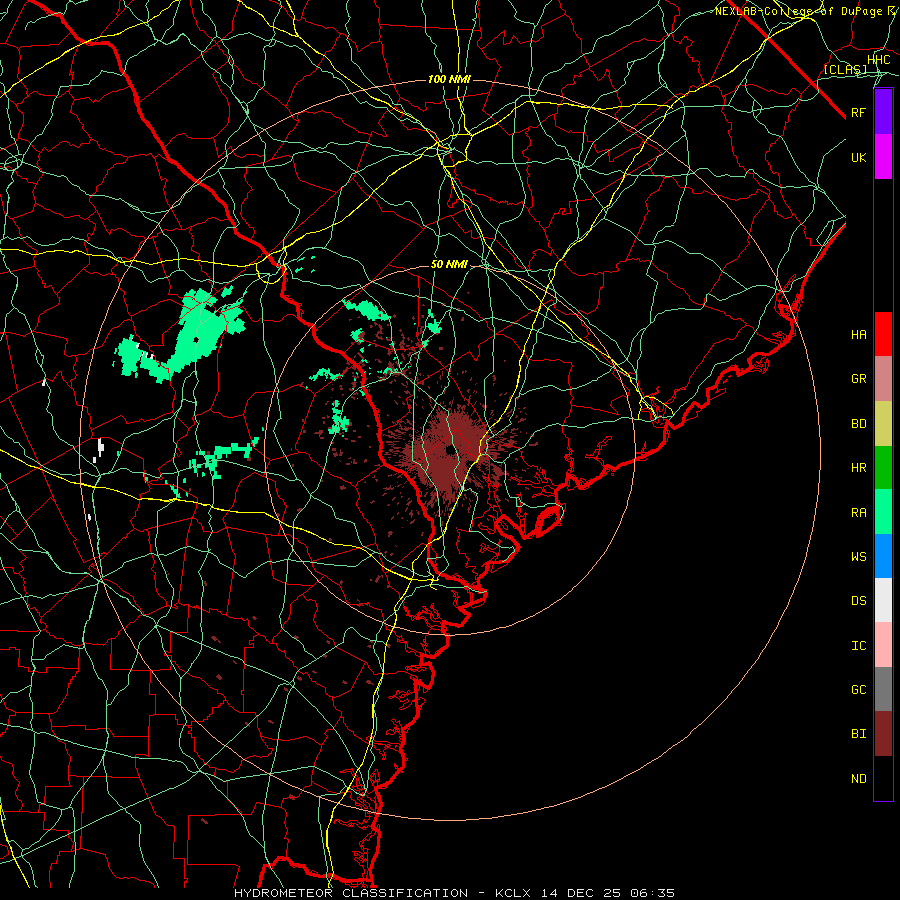Viewport: 900px width, 900px height.
Task: Click the [CLAS] unit label
Action: pyautogui.click(x=845, y=69)
